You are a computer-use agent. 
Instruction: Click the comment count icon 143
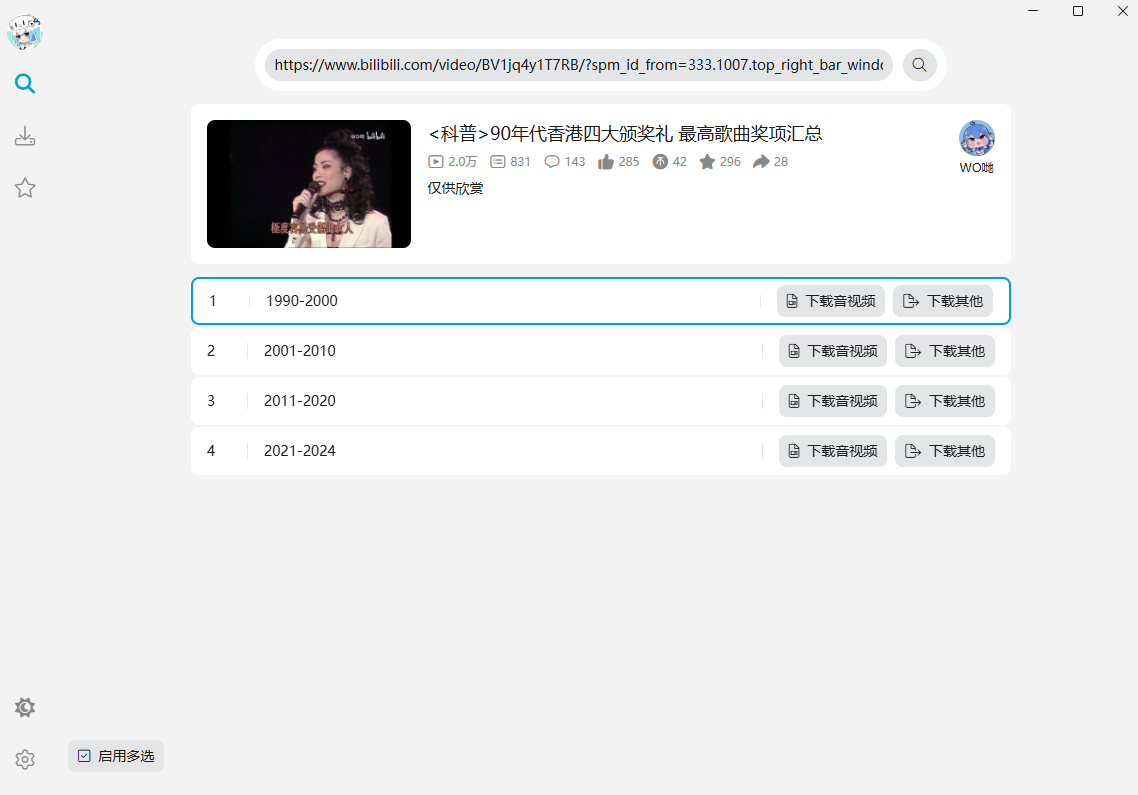click(x=552, y=161)
